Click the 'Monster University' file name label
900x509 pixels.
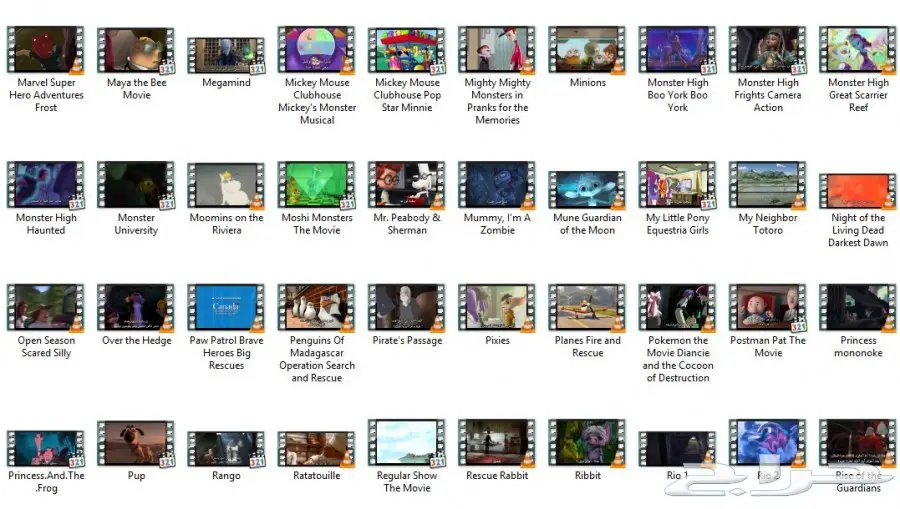pyautogui.click(x=136, y=224)
